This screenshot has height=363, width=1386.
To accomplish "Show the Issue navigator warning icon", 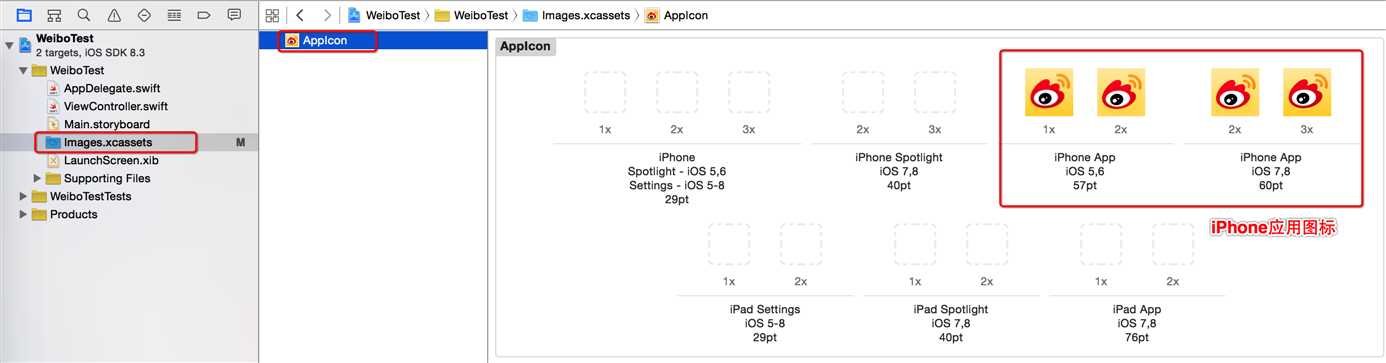I will 114,15.
